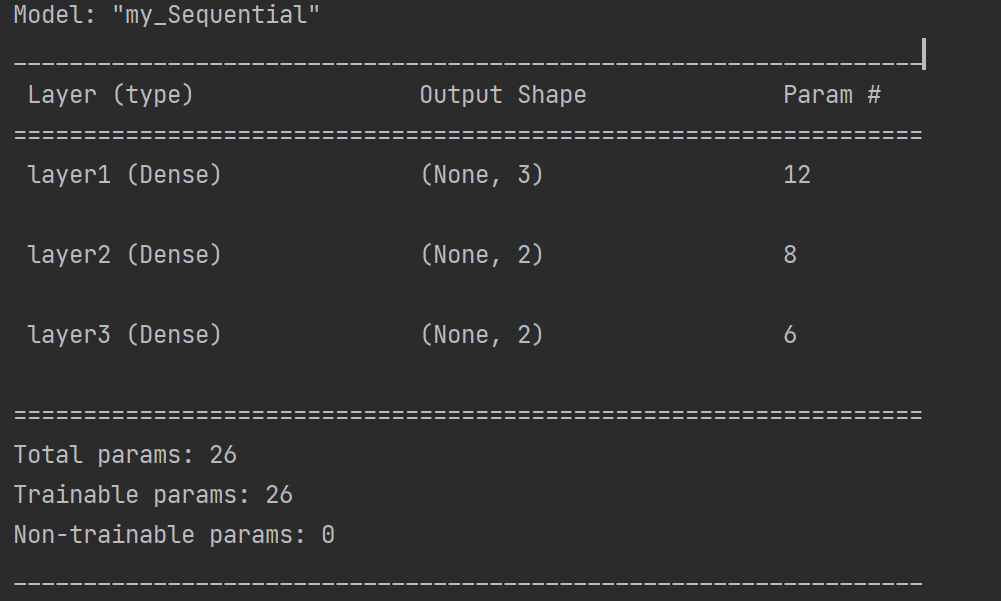Click the layer3 (Dense) row name
Screen dimensions: 1001x601
click(124, 334)
